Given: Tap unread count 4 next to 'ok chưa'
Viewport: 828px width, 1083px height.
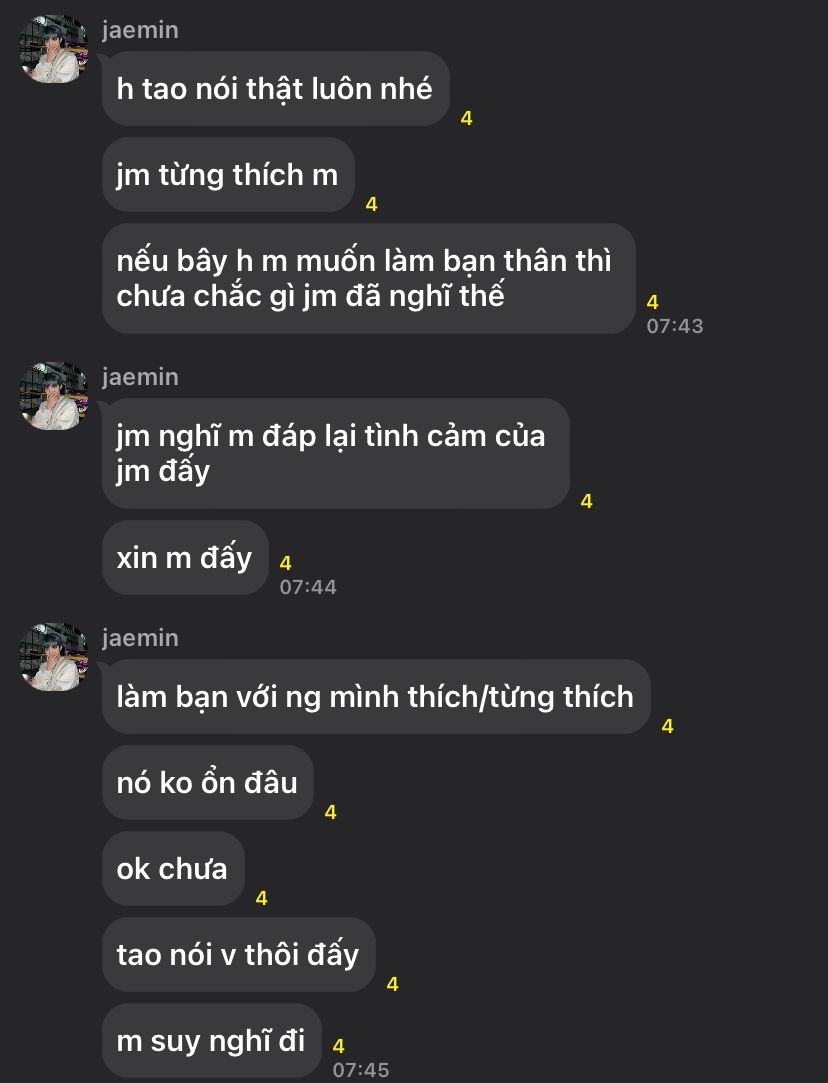Looking at the screenshot, I should coord(262,898).
